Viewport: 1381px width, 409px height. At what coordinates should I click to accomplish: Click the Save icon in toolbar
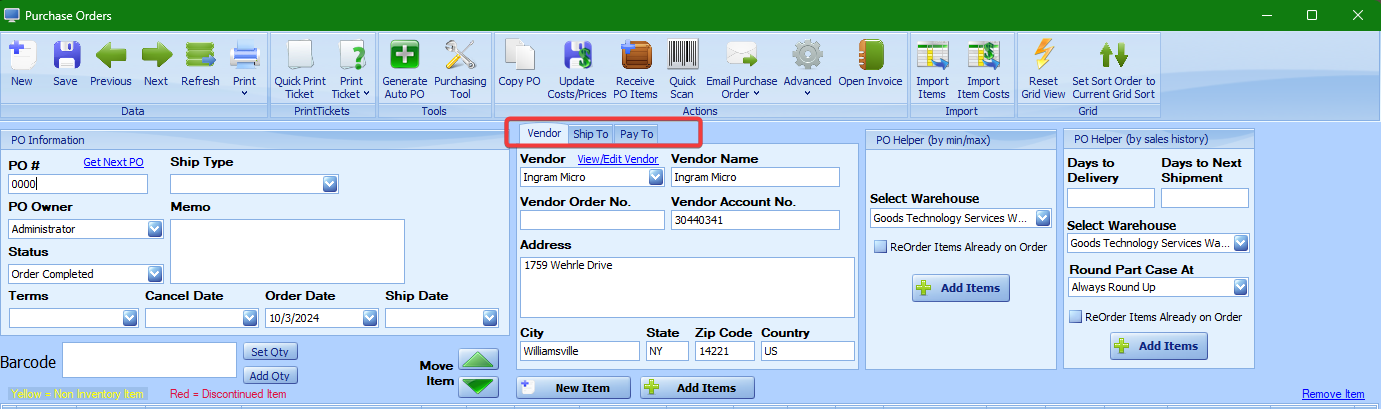pos(65,56)
